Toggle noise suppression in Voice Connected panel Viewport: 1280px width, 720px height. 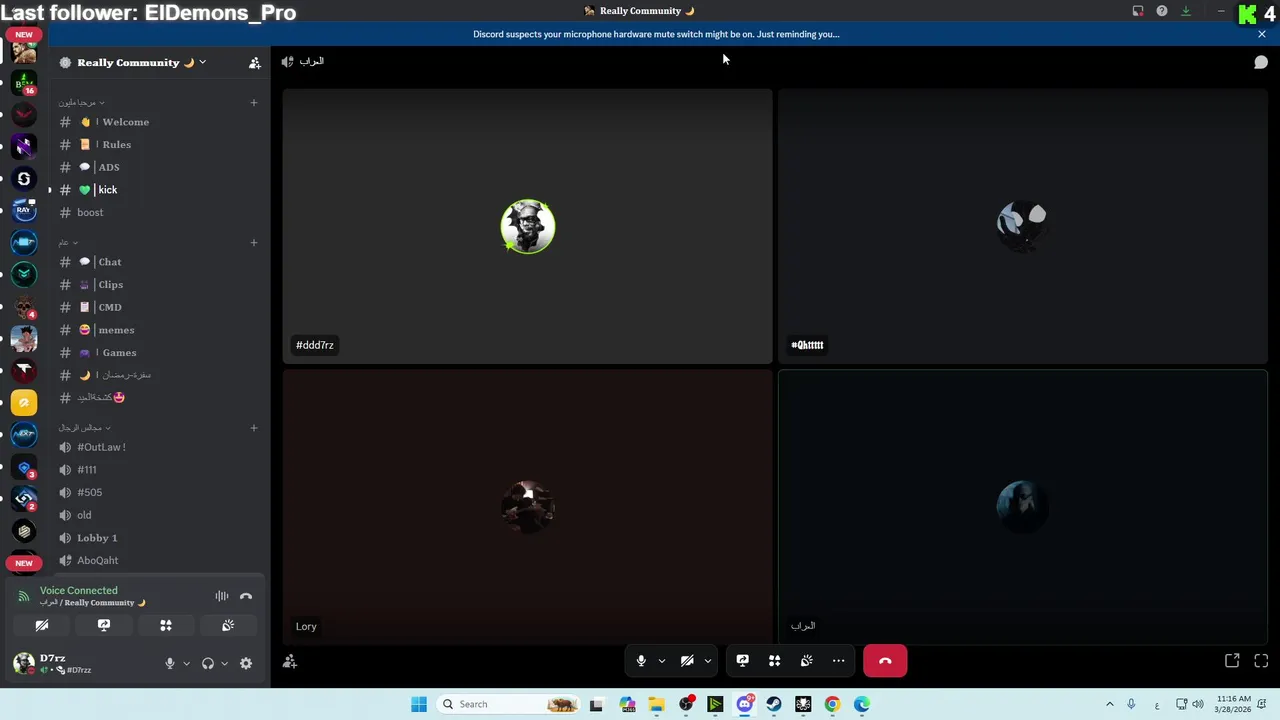coord(222,596)
